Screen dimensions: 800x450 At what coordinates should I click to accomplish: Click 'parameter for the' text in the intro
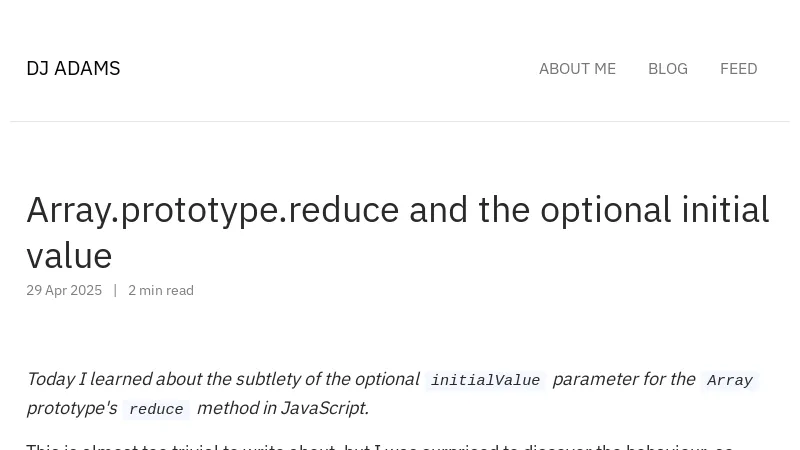point(623,379)
